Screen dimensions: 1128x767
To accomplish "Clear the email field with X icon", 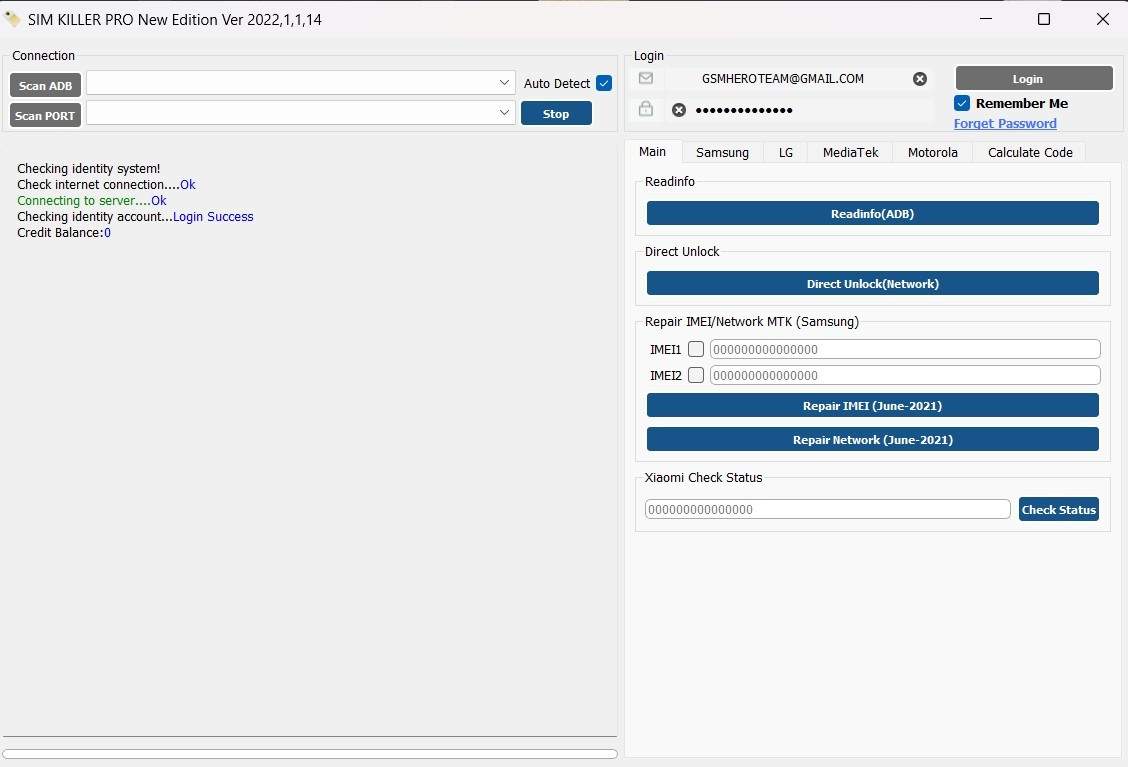I will 919,79.
